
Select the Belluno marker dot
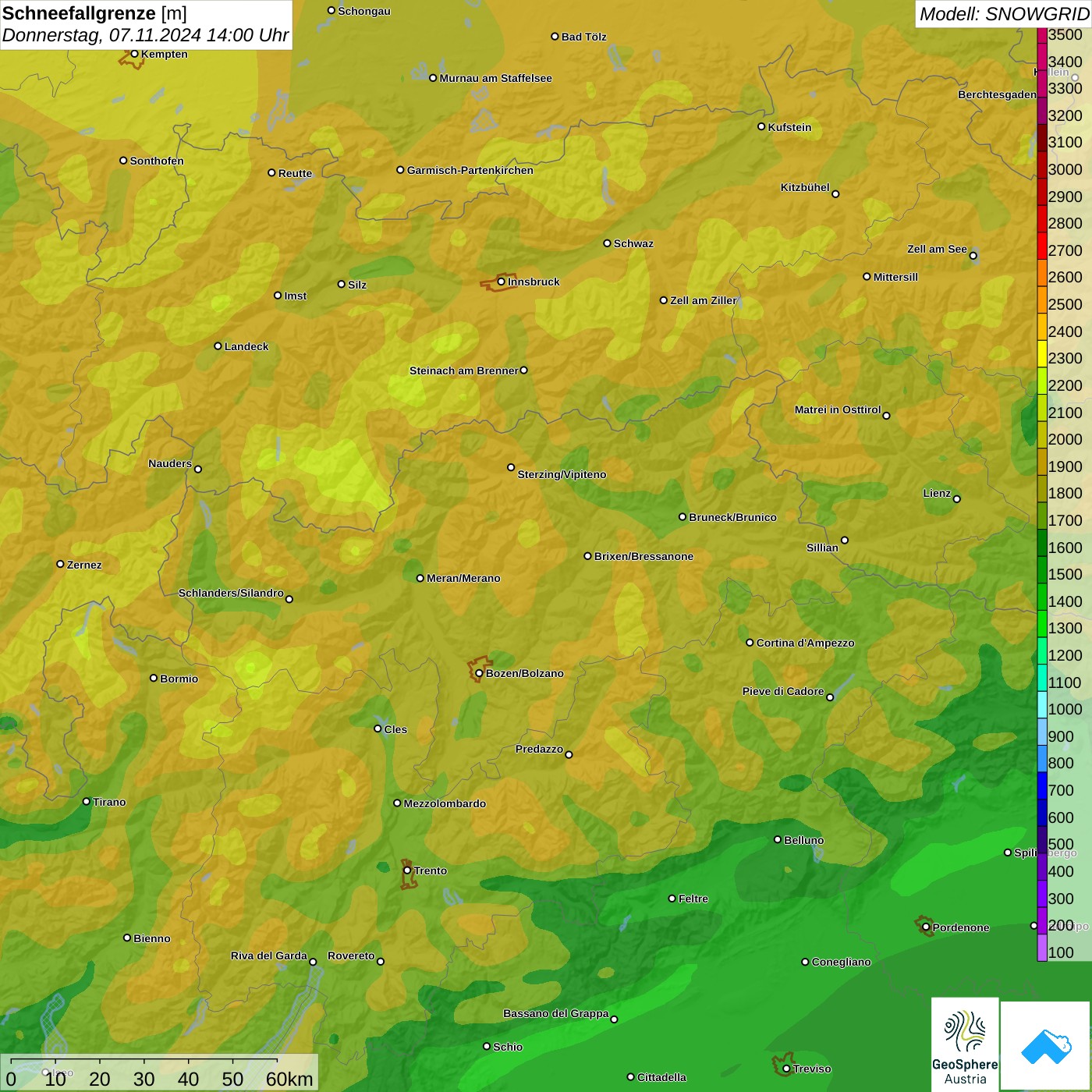pos(778,840)
